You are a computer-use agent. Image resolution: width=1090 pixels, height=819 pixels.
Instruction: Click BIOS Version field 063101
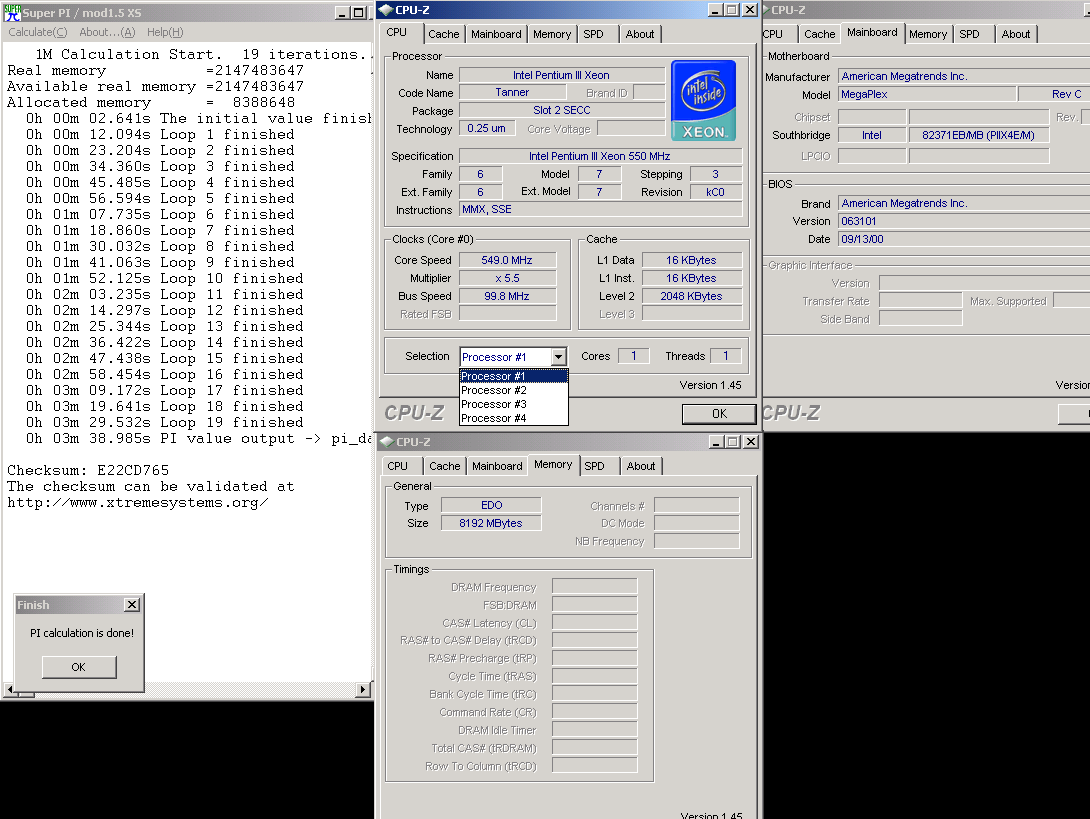click(963, 221)
